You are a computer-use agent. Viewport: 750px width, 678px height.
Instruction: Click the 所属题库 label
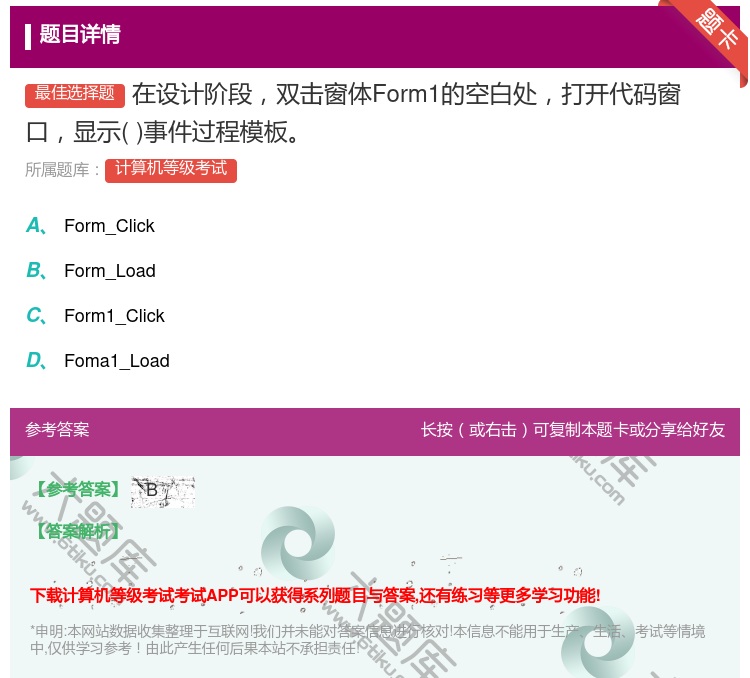click(x=63, y=170)
